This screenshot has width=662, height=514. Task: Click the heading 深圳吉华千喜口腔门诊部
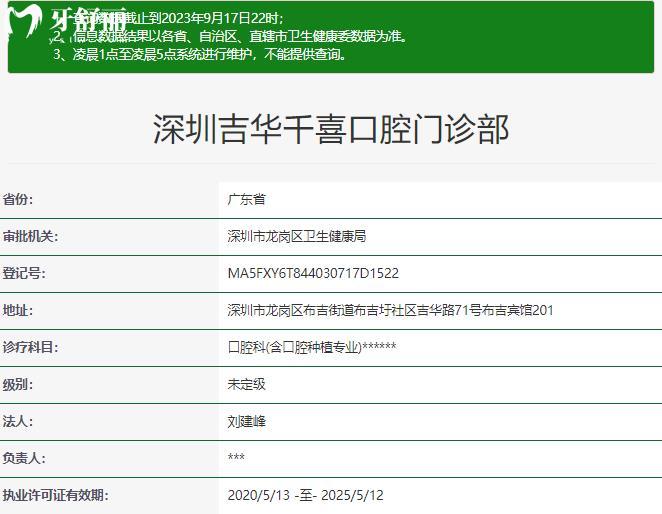[331, 129]
